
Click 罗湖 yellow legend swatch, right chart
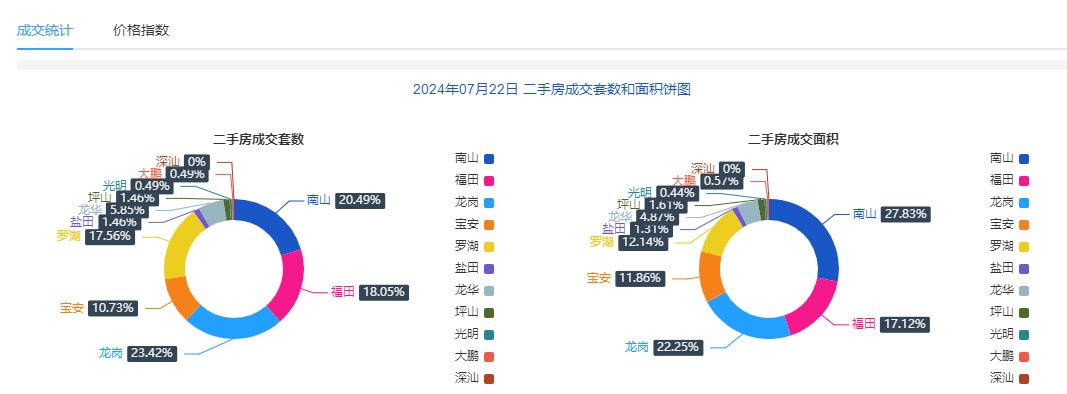pyautogui.click(x=1023, y=246)
